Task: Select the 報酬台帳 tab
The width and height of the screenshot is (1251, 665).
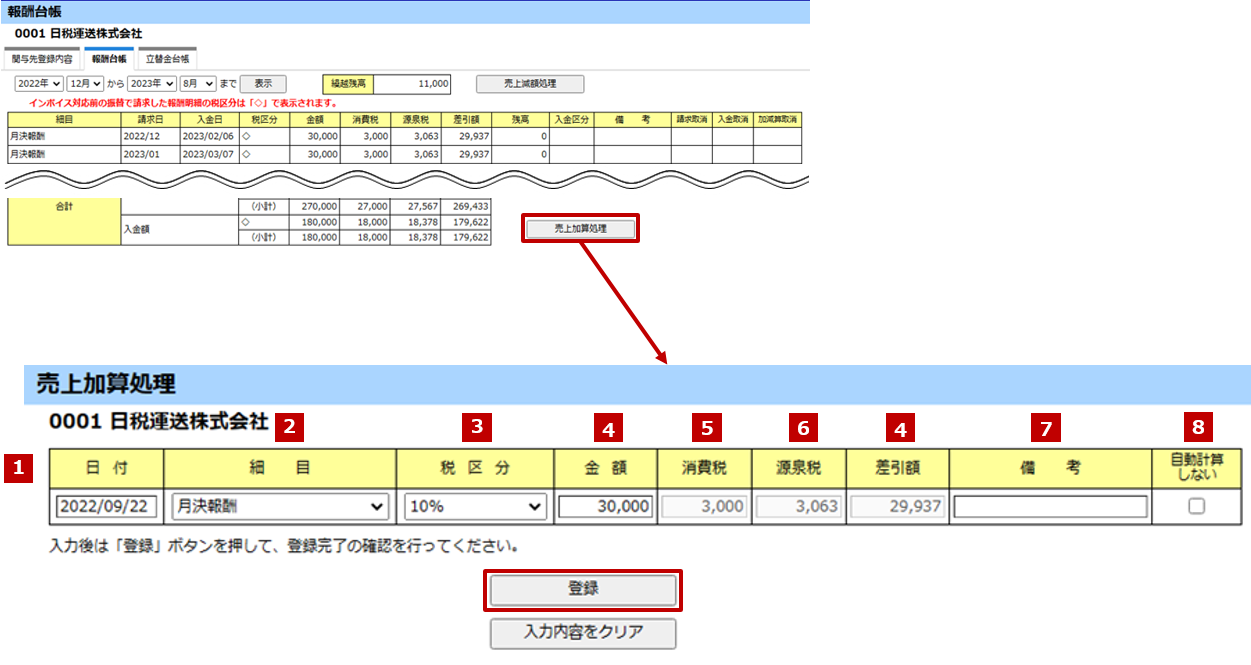Action: (x=110, y=59)
